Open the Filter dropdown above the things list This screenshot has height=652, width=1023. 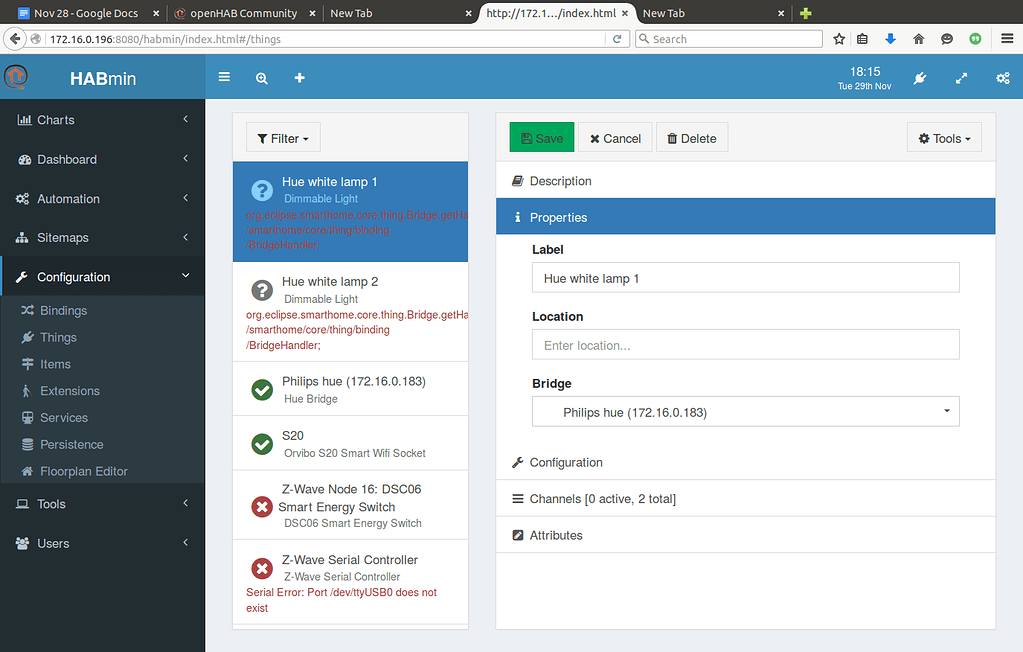point(282,137)
